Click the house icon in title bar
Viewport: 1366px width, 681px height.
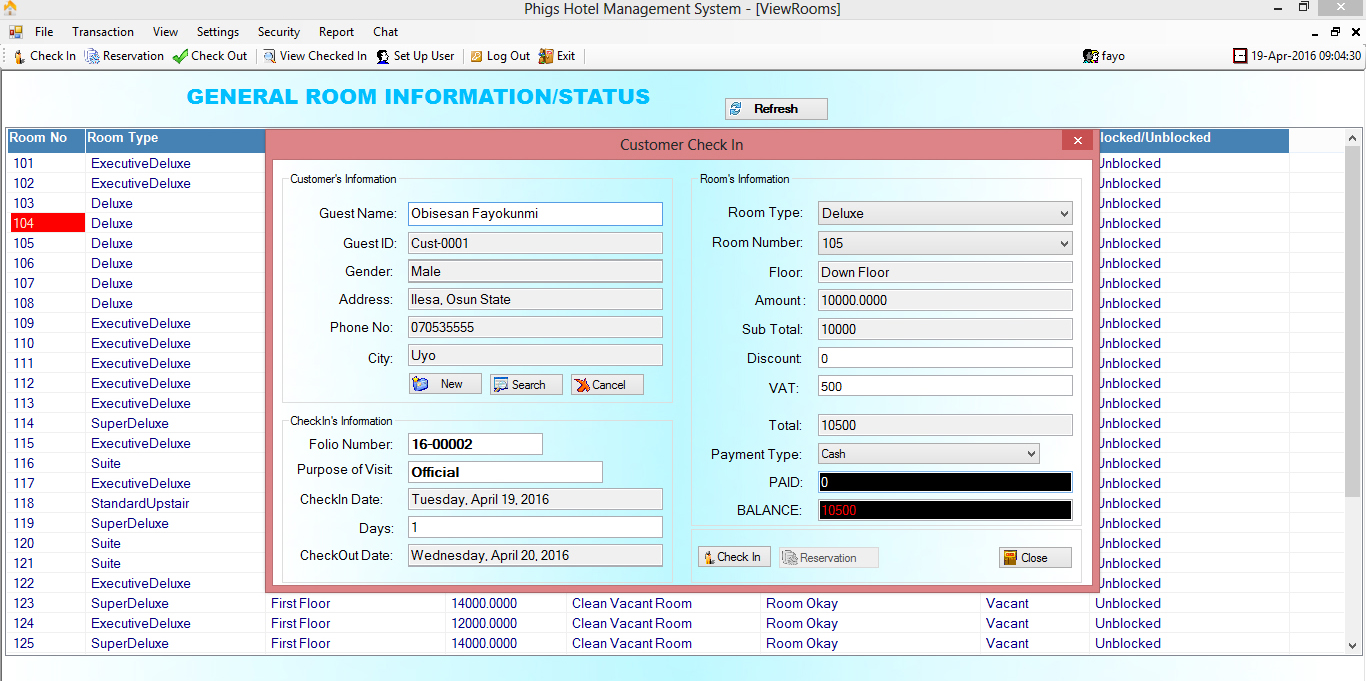point(10,8)
